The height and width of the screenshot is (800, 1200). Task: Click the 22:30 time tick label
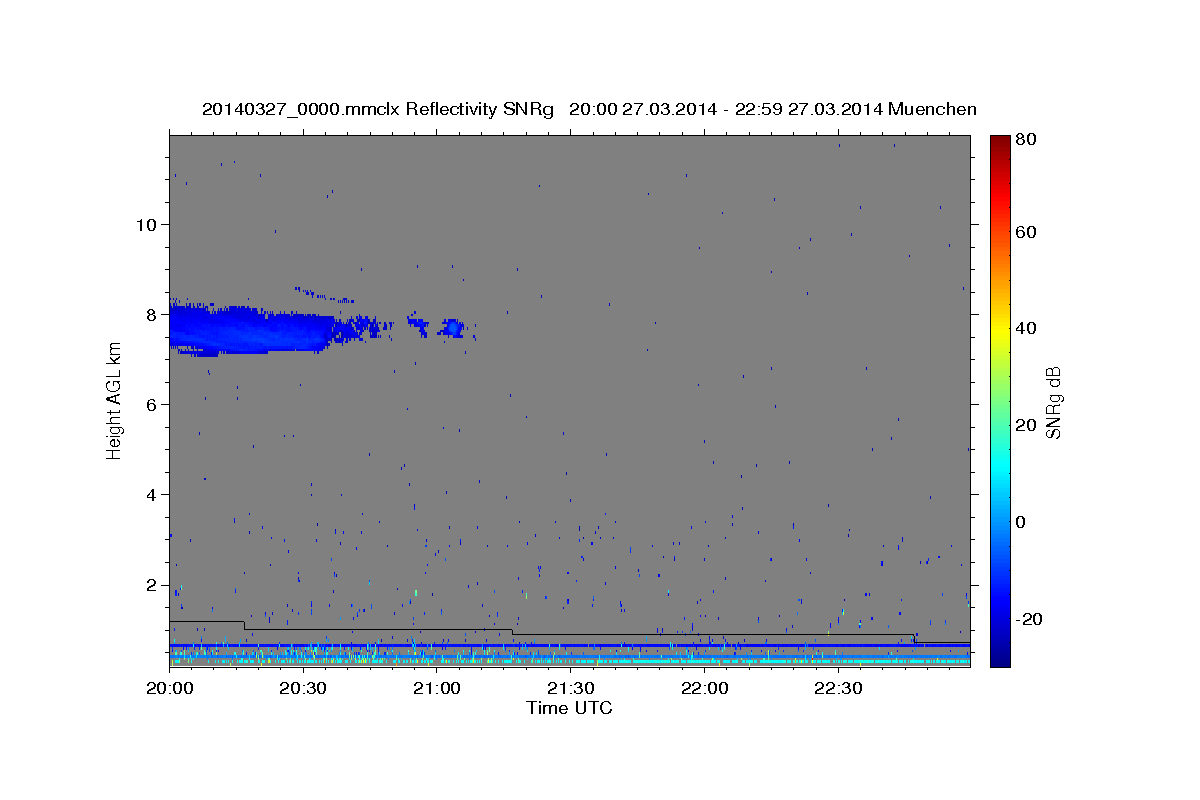coord(838,689)
